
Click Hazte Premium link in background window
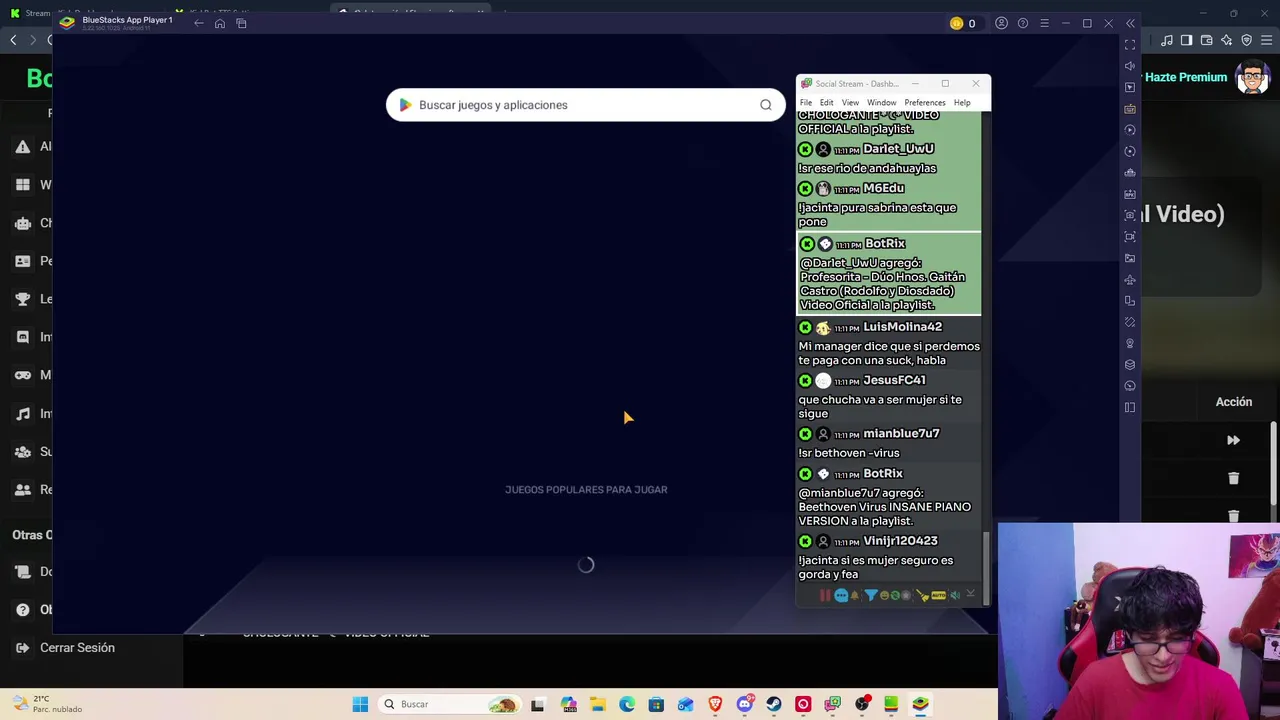coord(1186,77)
